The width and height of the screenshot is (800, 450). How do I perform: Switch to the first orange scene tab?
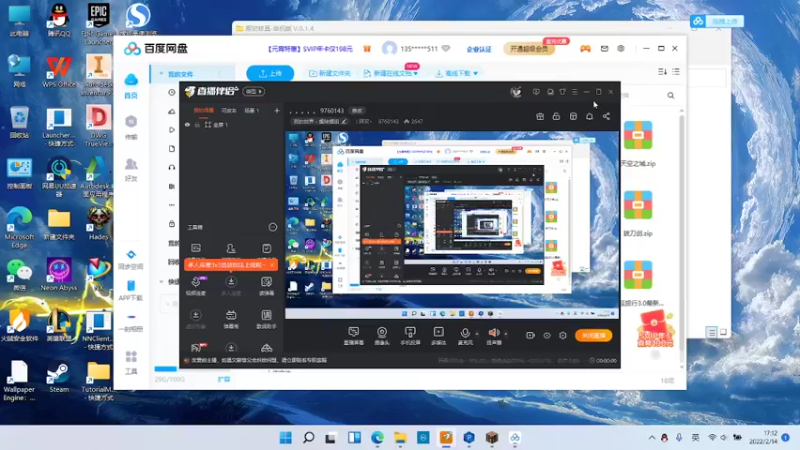click(204, 111)
